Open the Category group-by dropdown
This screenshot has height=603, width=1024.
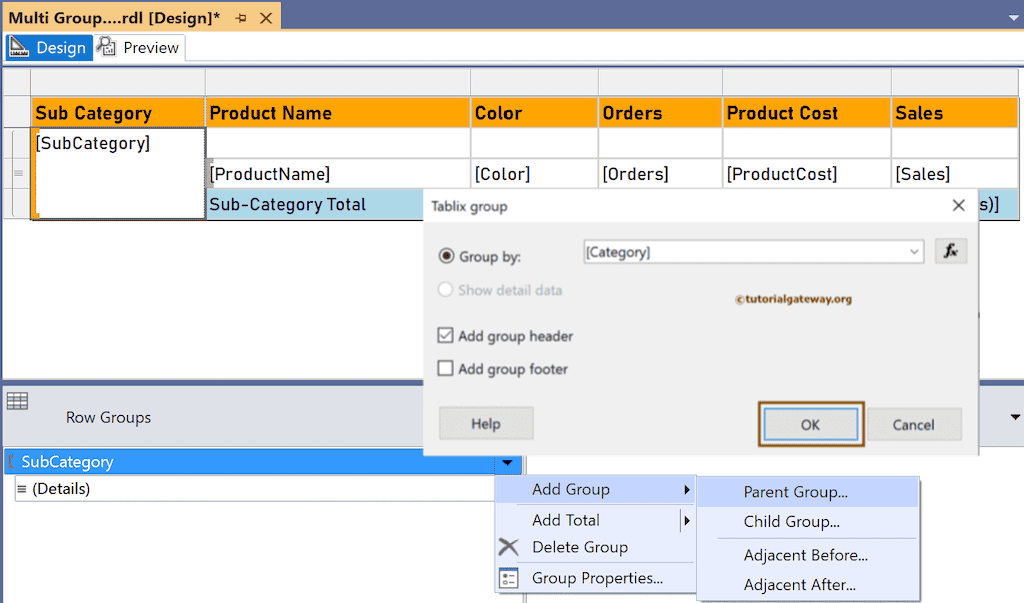(914, 252)
